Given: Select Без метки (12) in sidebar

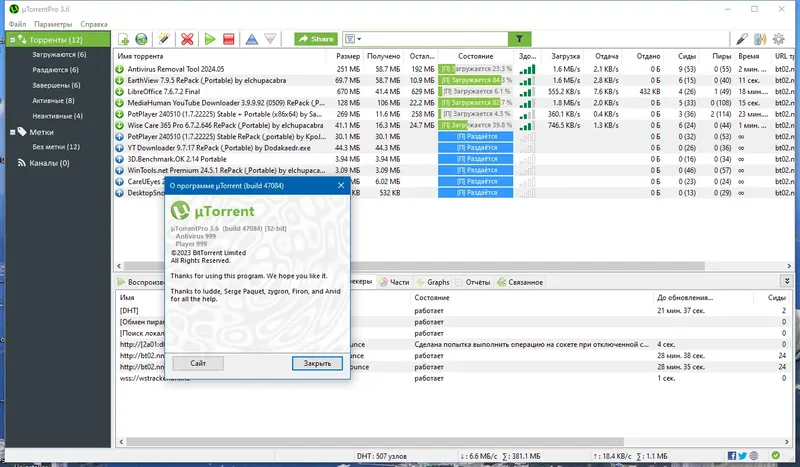Looking at the screenshot, I should click(x=56, y=147).
